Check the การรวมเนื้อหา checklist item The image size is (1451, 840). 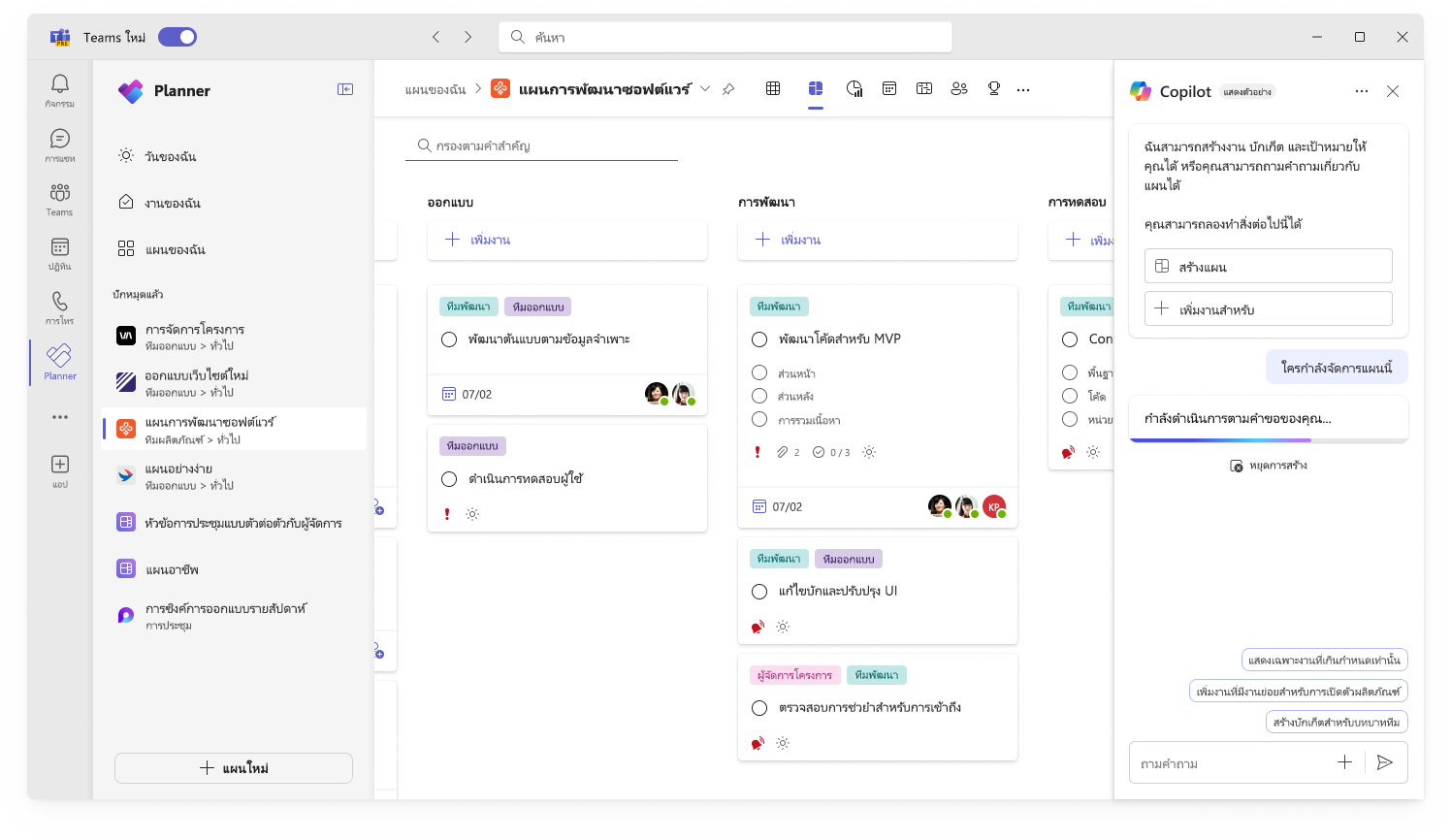pos(759,419)
